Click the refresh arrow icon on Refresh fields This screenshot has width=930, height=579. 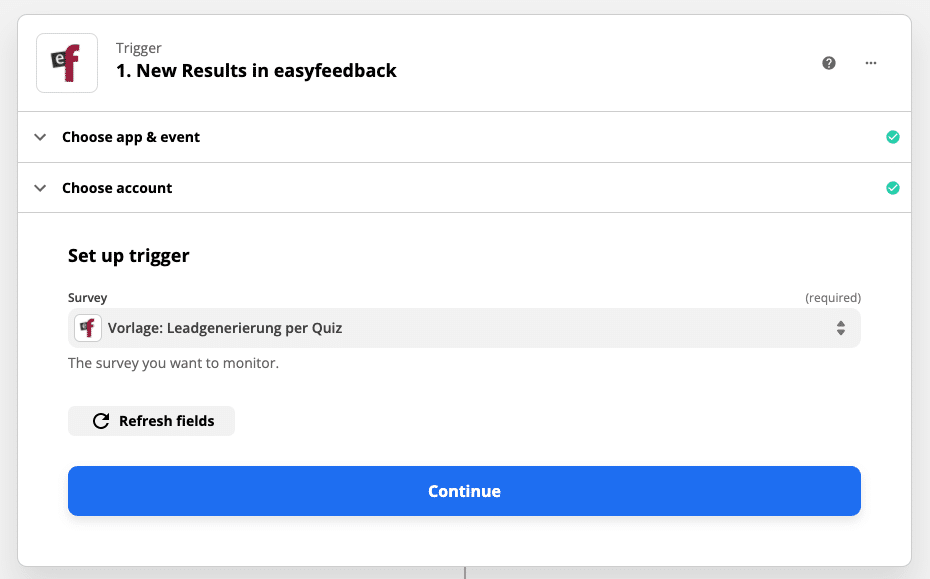coord(101,420)
